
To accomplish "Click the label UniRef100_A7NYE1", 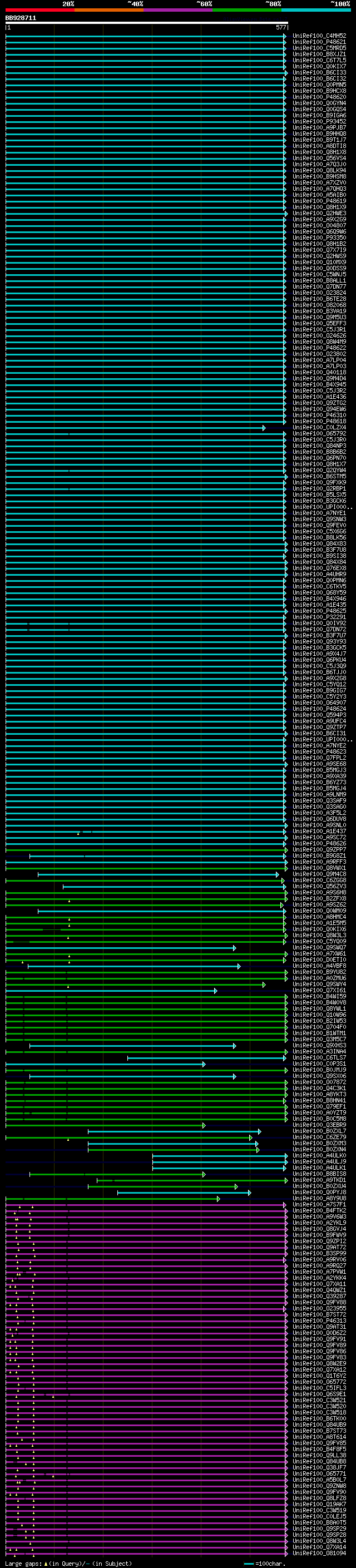I will coord(319,513).
